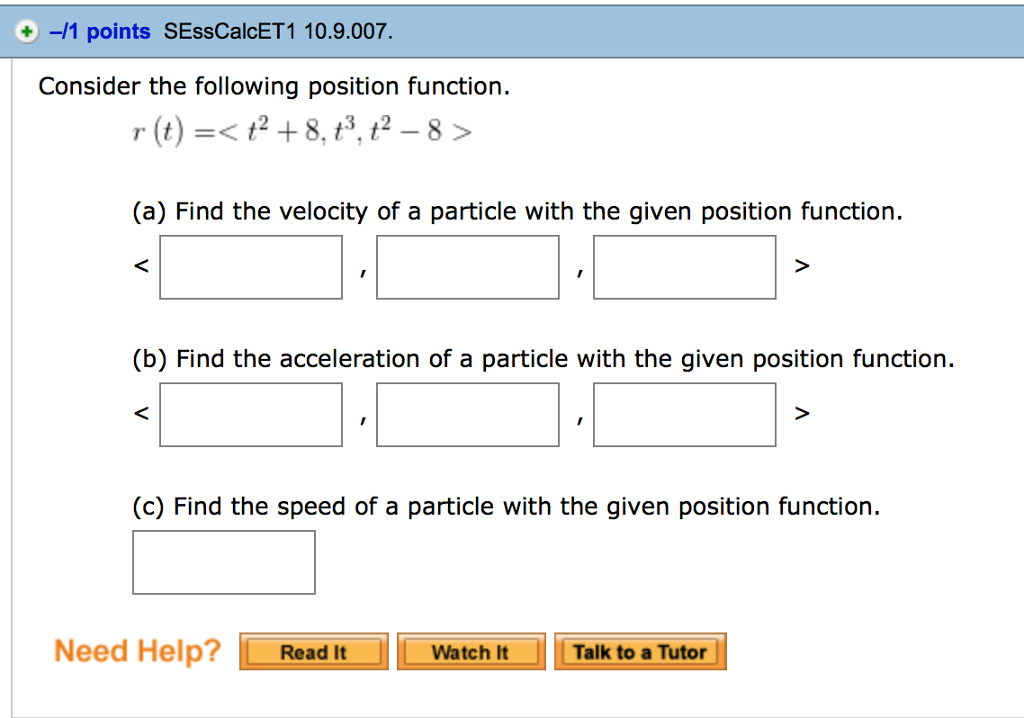Viewport: 1024px width, 718px height.
Task: Select the third acceleration component input box
Action: click(x=684, y=413)
